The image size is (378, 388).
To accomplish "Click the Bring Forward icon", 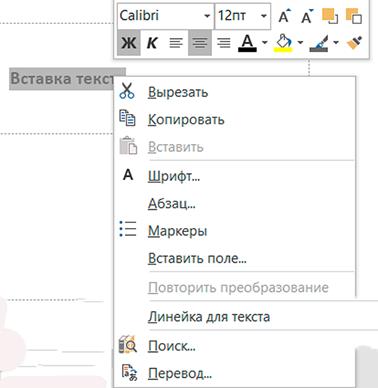I will click(330, 16).
